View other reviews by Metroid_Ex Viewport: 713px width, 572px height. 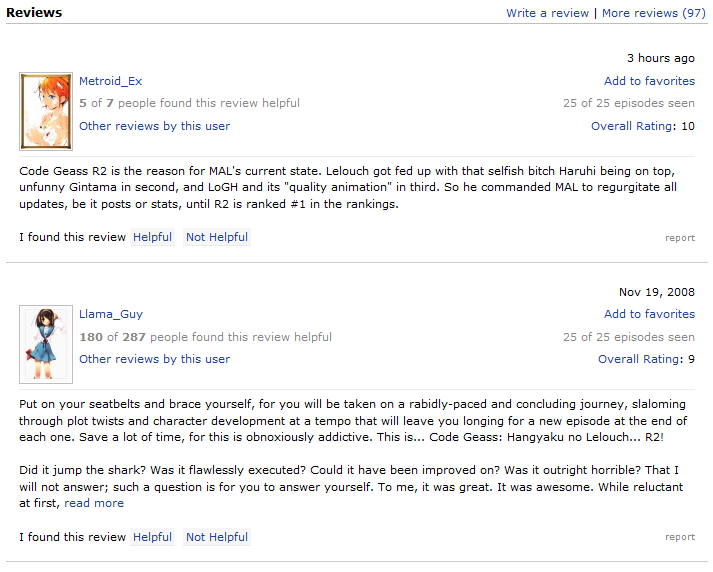pos(154,126)
